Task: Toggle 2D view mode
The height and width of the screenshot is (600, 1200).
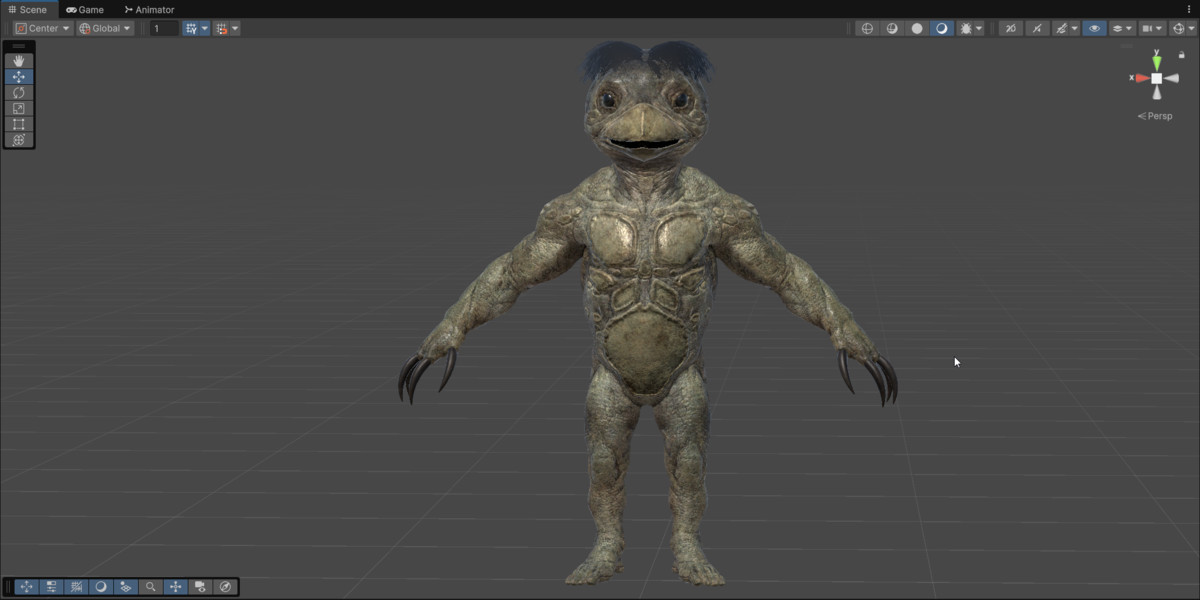Action: [1011, 28]
